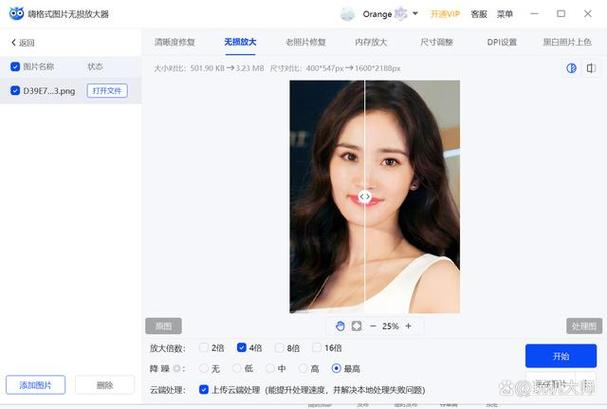This screenshot has height=409, width=607.
Task: Click the 处理图 button
Action: pos(584,326)
